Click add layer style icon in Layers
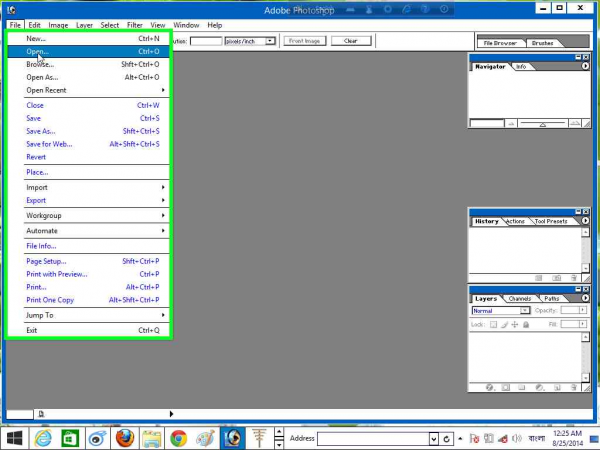Image resolution: width=600 pixels, height=450 pixels. 490,387
